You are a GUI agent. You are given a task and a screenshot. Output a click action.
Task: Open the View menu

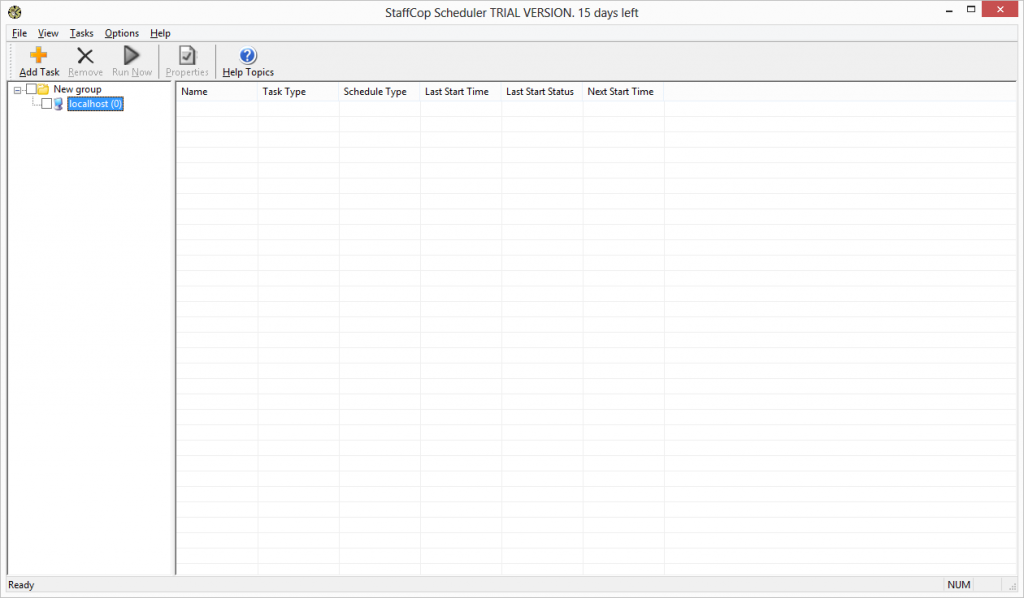click(48, 33)
